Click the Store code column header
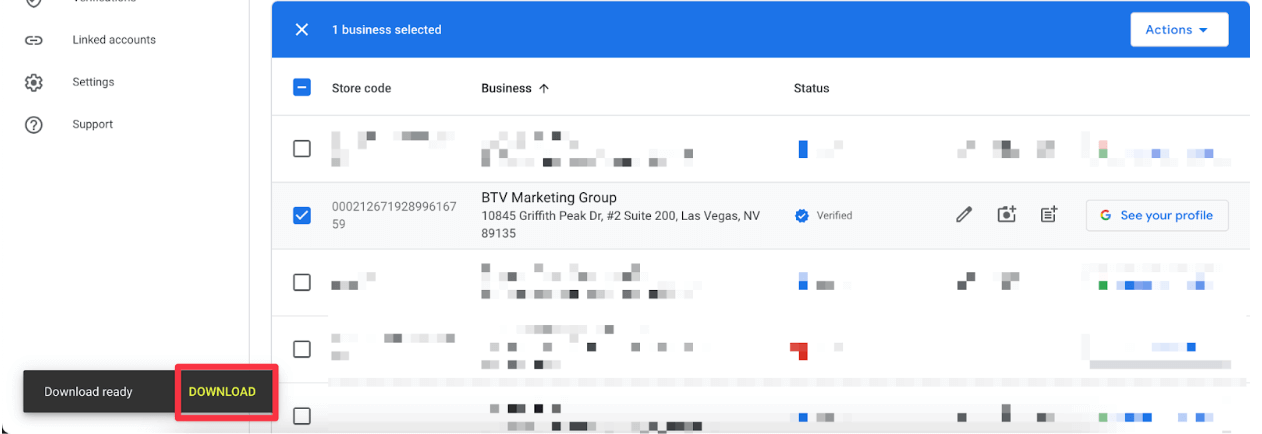The image size is (1262, 434). (x=361, y=88)
